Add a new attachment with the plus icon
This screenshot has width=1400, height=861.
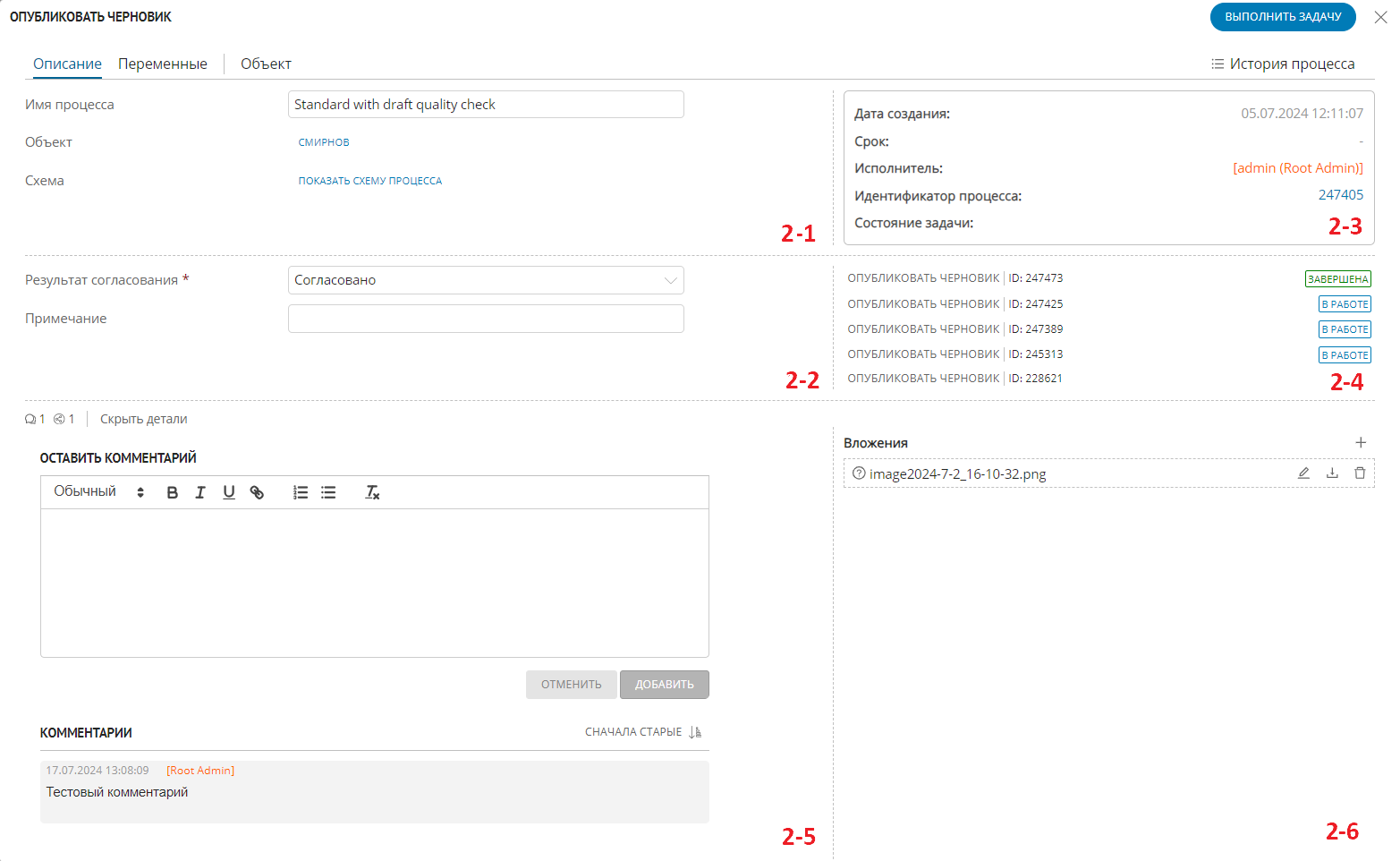[1361, 442]
